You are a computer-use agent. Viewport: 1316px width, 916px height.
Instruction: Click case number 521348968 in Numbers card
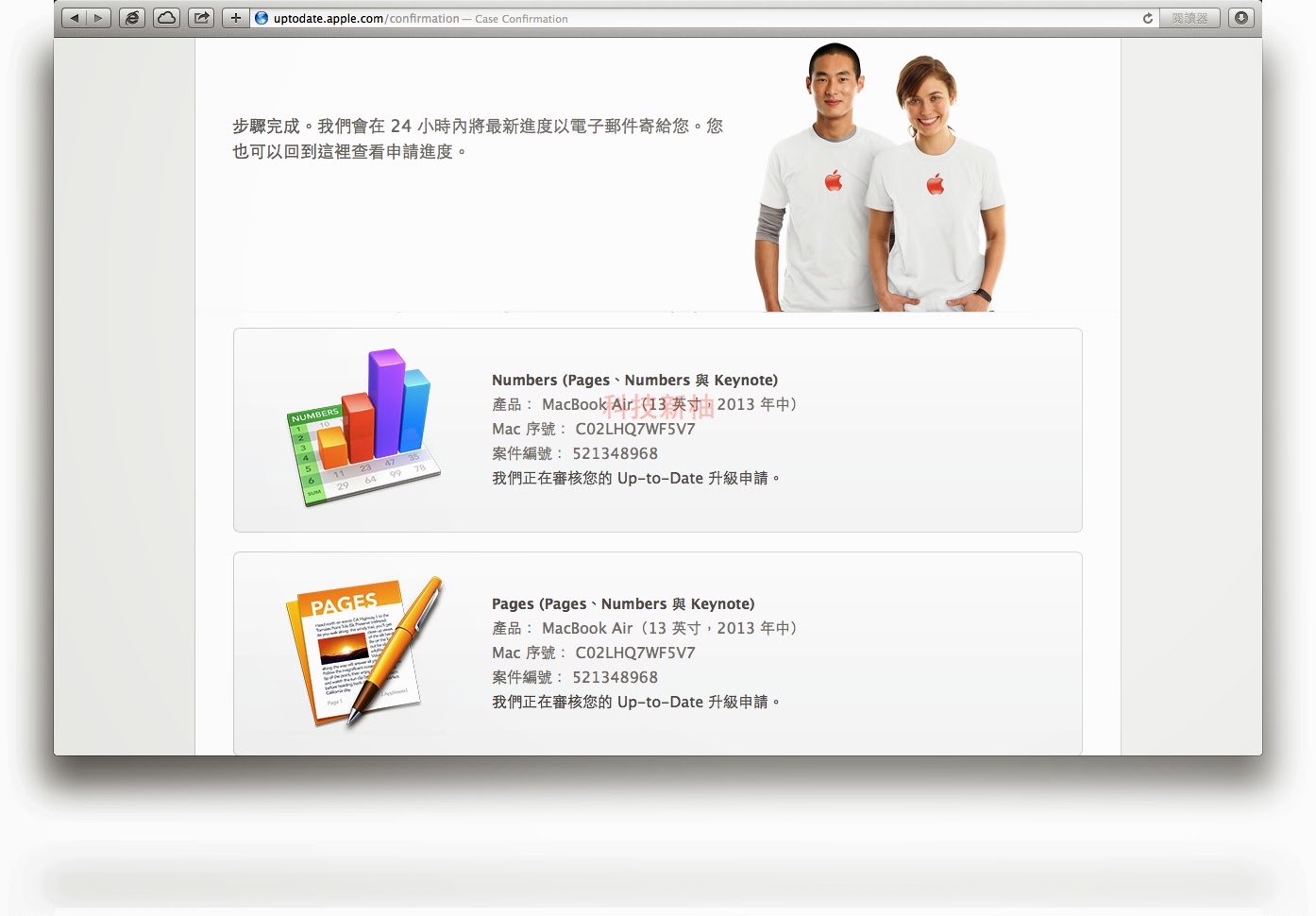tap(615, 453)
